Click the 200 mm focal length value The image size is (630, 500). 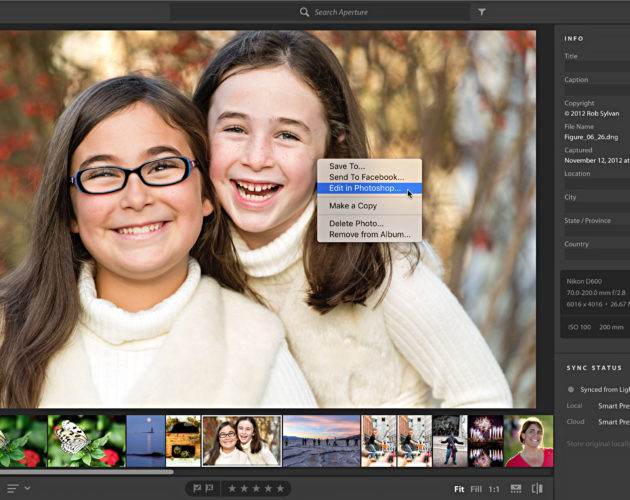[611, 327]
